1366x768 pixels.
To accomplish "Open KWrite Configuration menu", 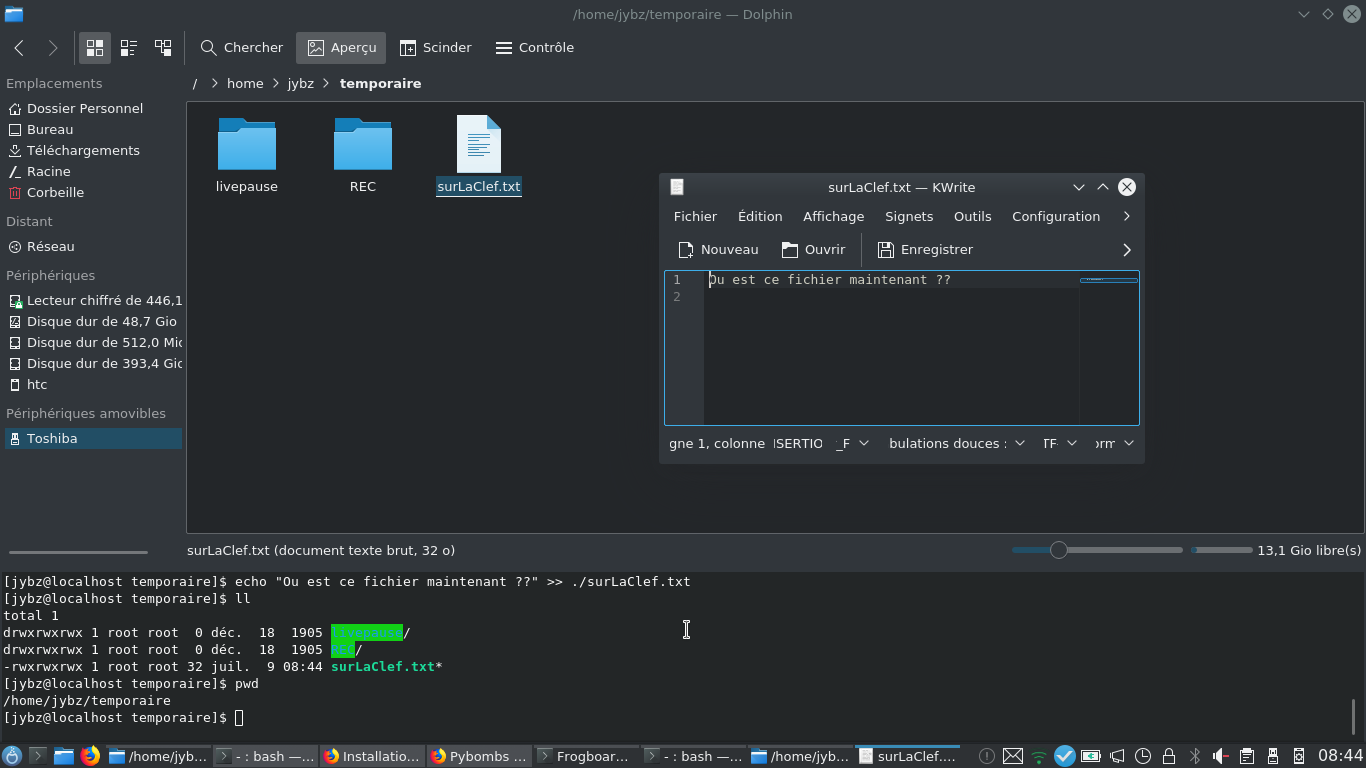I will point(1056,216).
